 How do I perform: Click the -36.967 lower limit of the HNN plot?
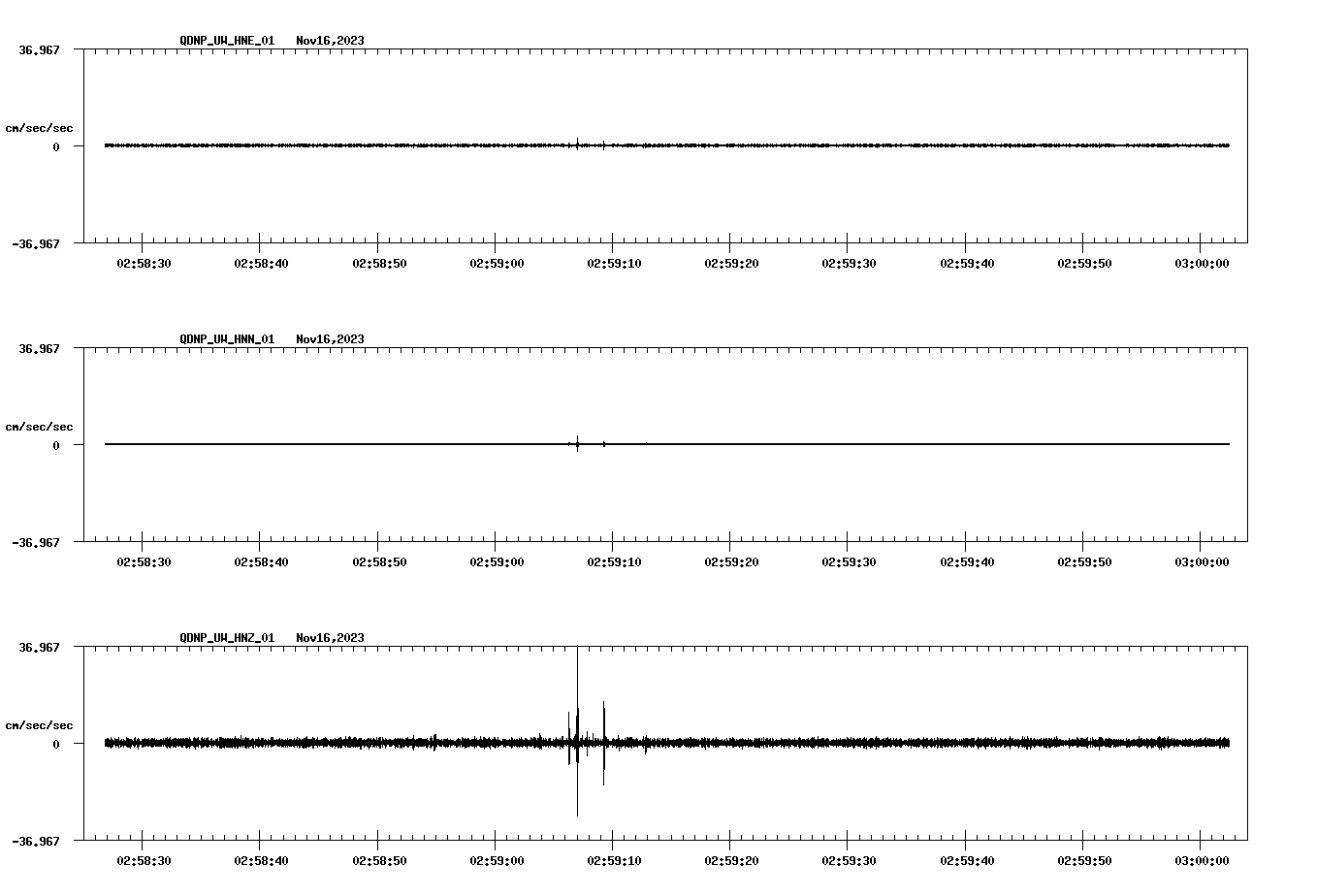pyautogui.click(x=36, y=542)
